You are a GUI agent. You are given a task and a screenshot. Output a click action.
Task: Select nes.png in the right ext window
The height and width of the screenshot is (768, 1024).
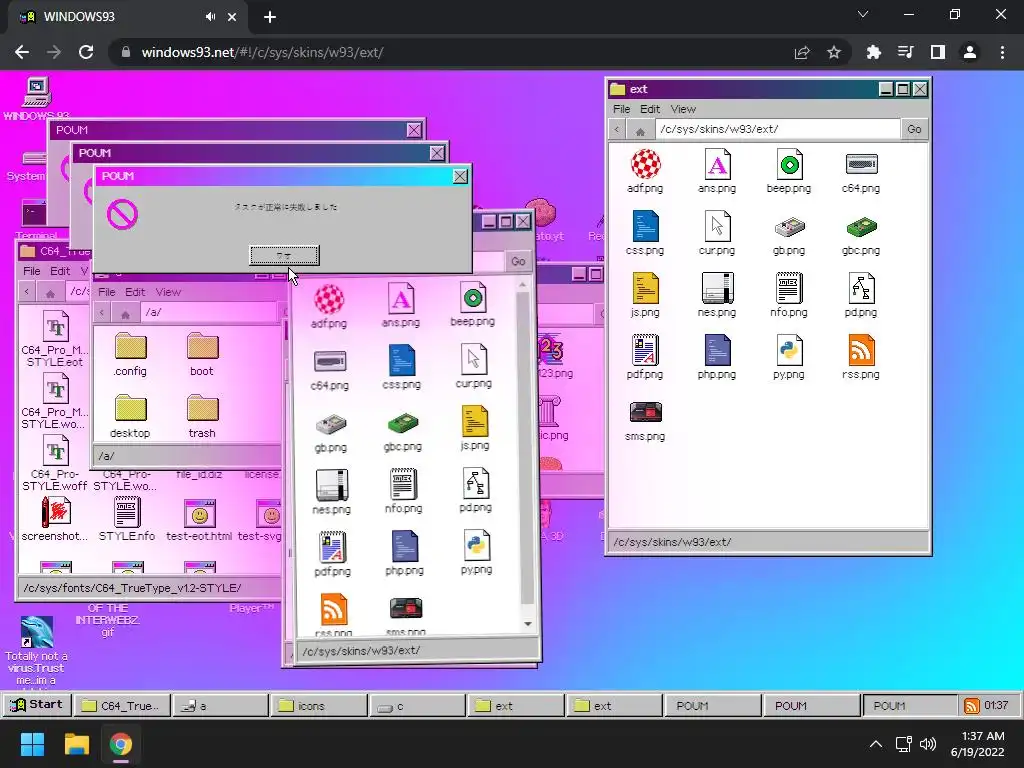tap(717, 295)
